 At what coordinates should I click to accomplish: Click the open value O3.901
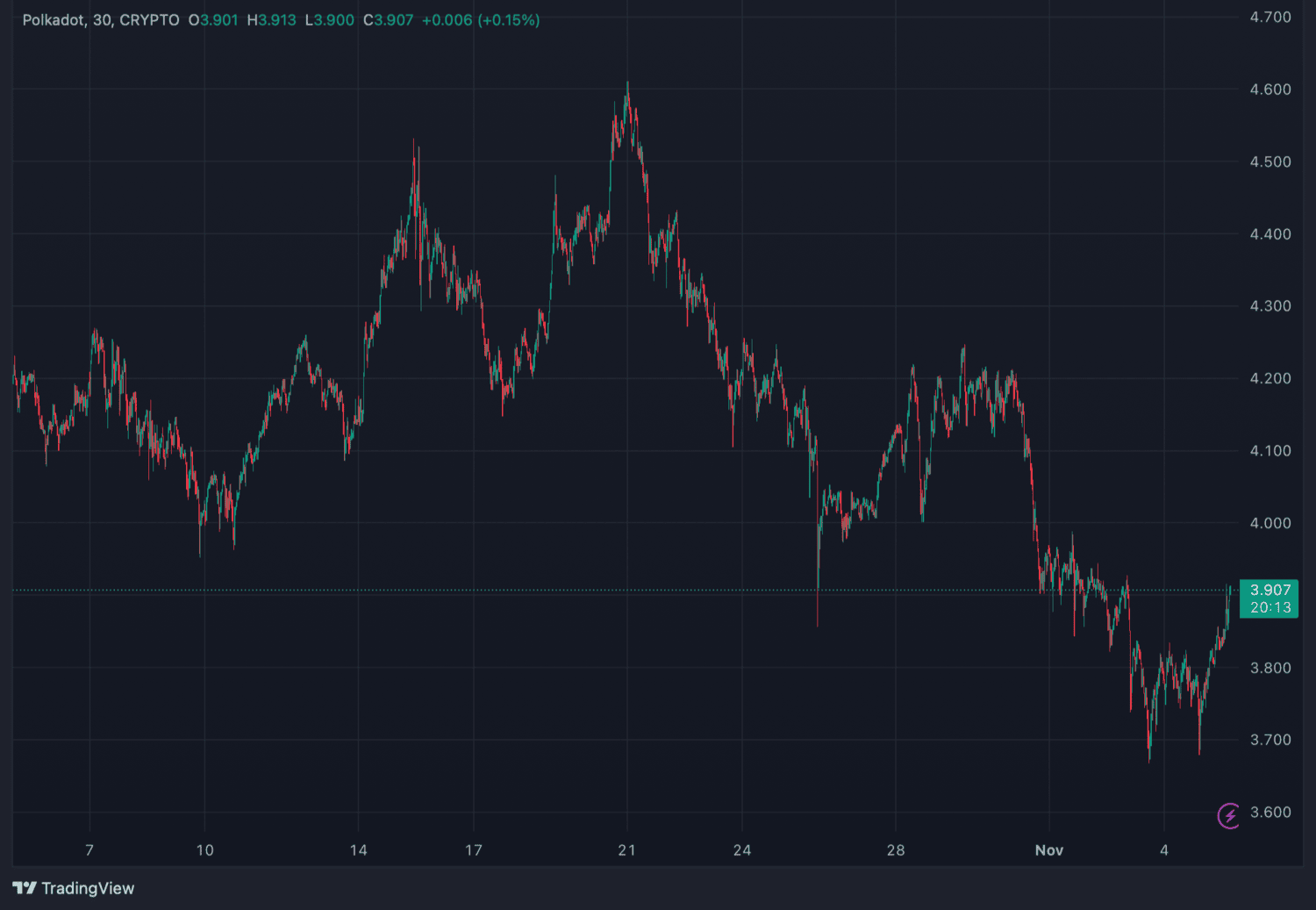click(213, 20)
